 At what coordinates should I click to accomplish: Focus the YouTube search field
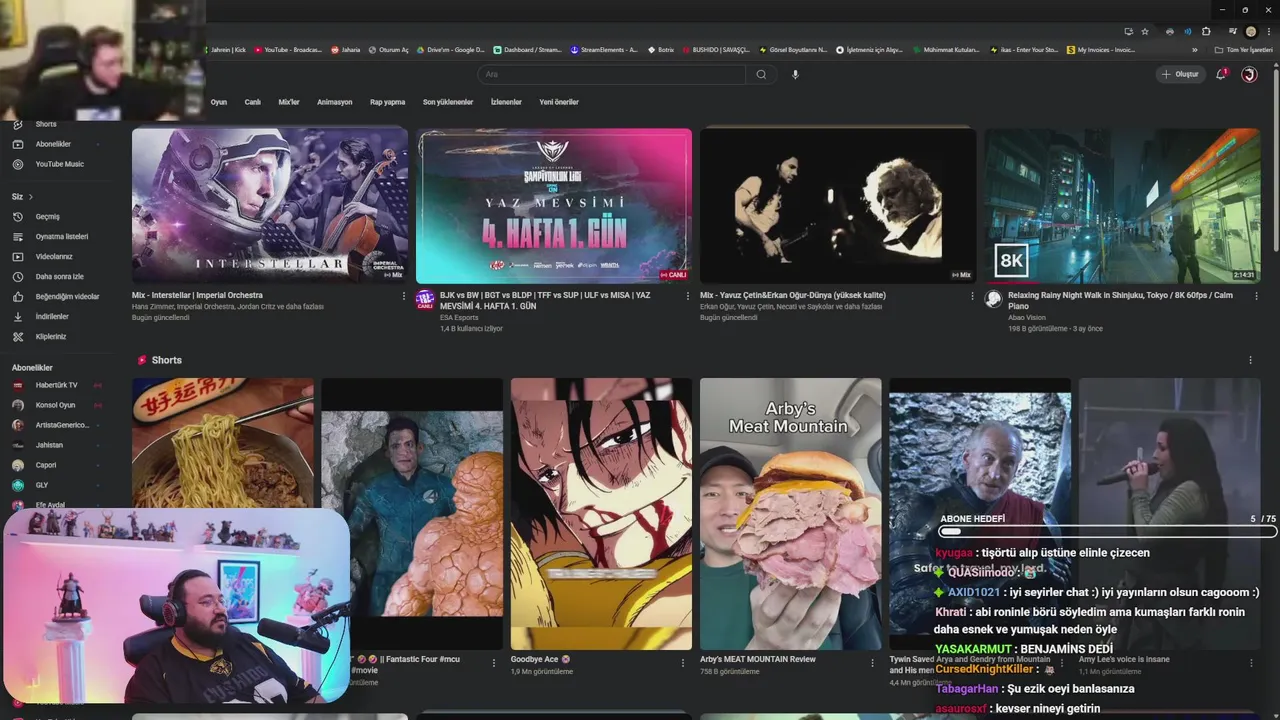coord(612,74)
